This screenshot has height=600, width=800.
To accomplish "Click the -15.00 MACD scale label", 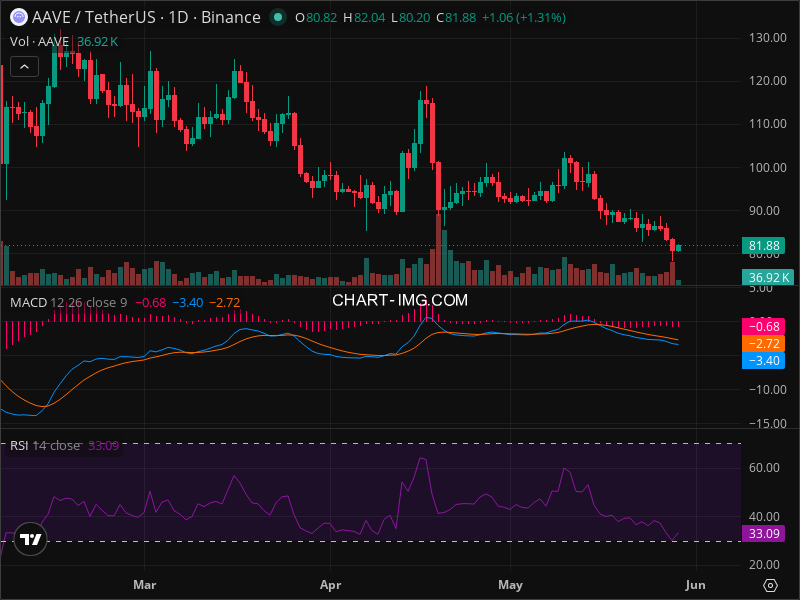I will 767,423.
